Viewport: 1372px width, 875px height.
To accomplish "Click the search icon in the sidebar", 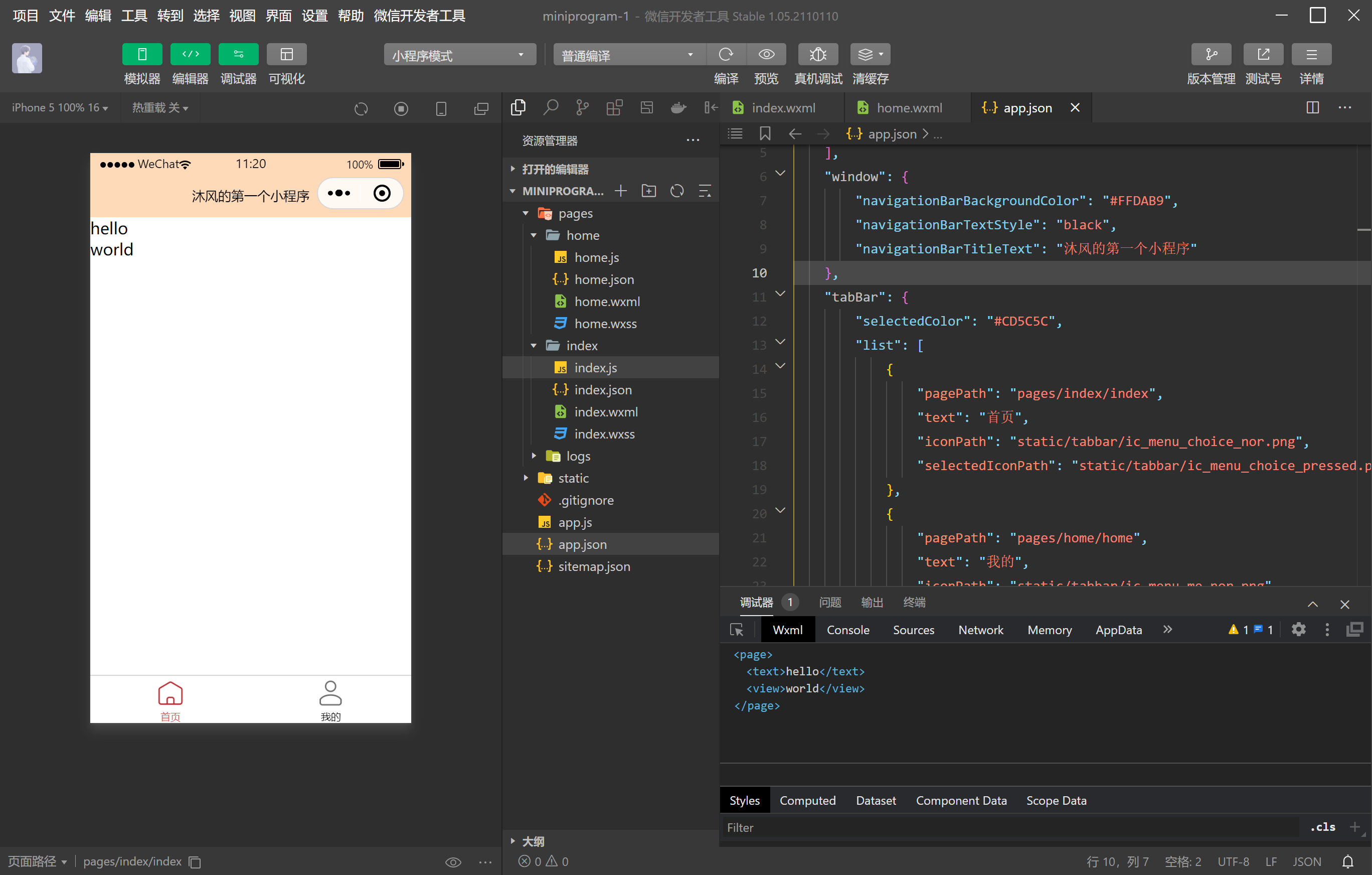I will (x=550, y=108).
